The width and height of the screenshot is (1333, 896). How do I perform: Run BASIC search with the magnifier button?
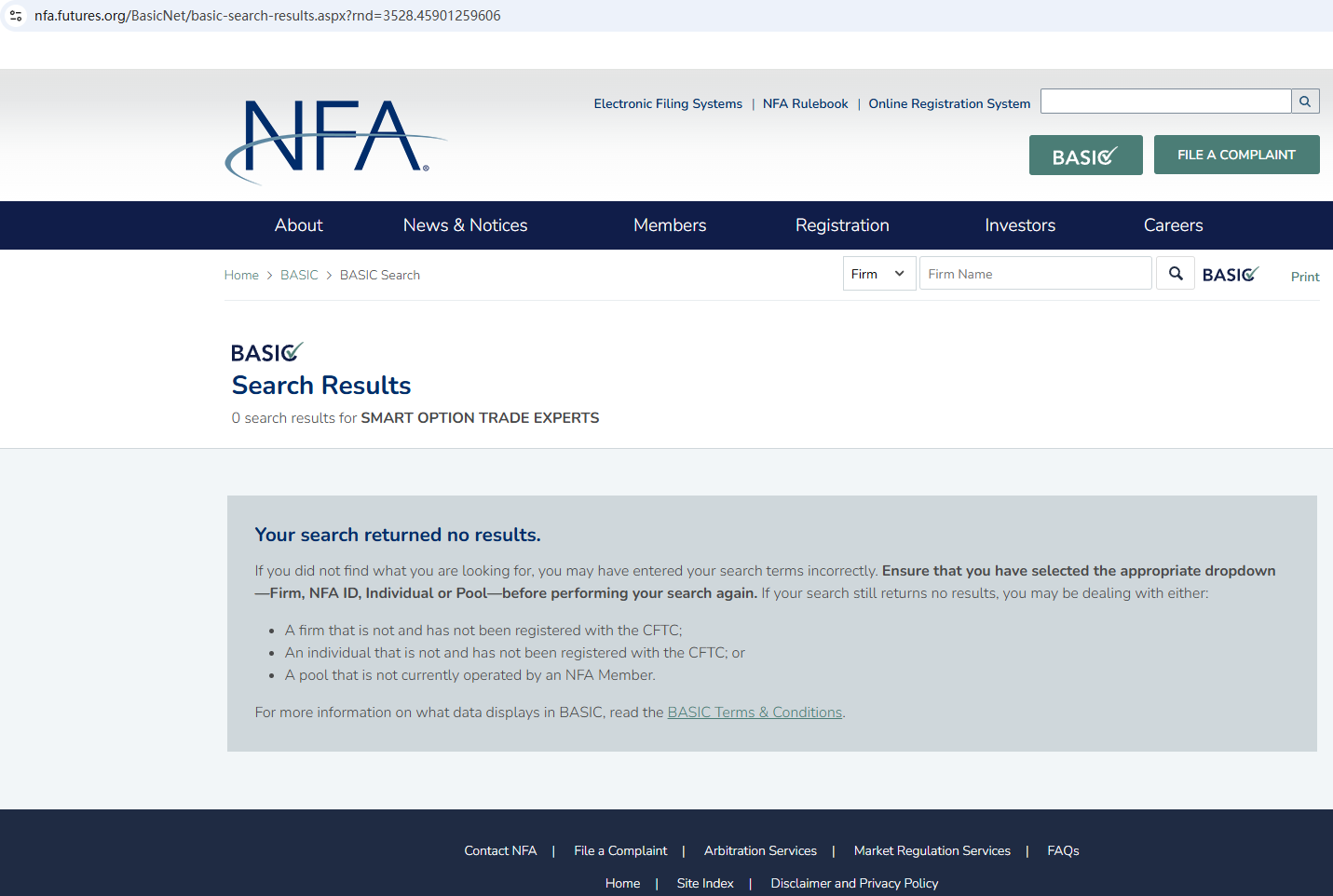click(1176, 274)
